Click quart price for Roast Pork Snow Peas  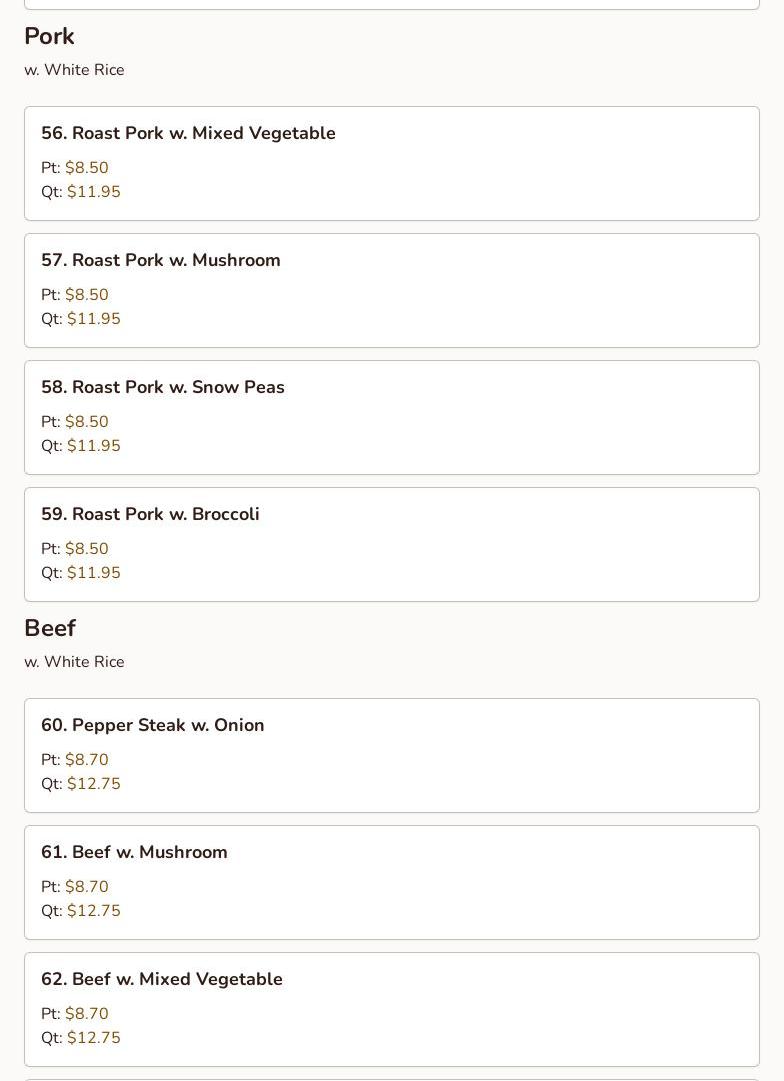pyautogui.click(x=94, y=445)
